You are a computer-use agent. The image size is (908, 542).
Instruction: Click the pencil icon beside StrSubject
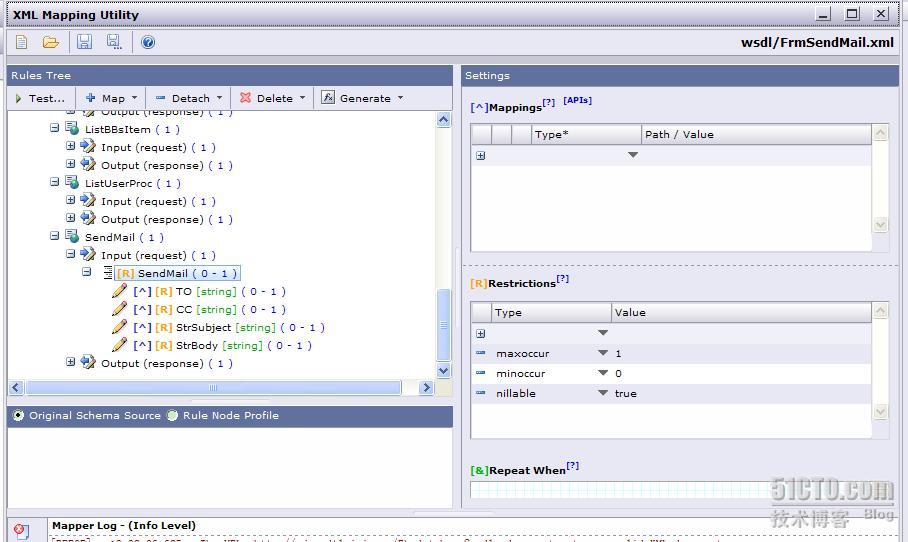pos(119,327)
